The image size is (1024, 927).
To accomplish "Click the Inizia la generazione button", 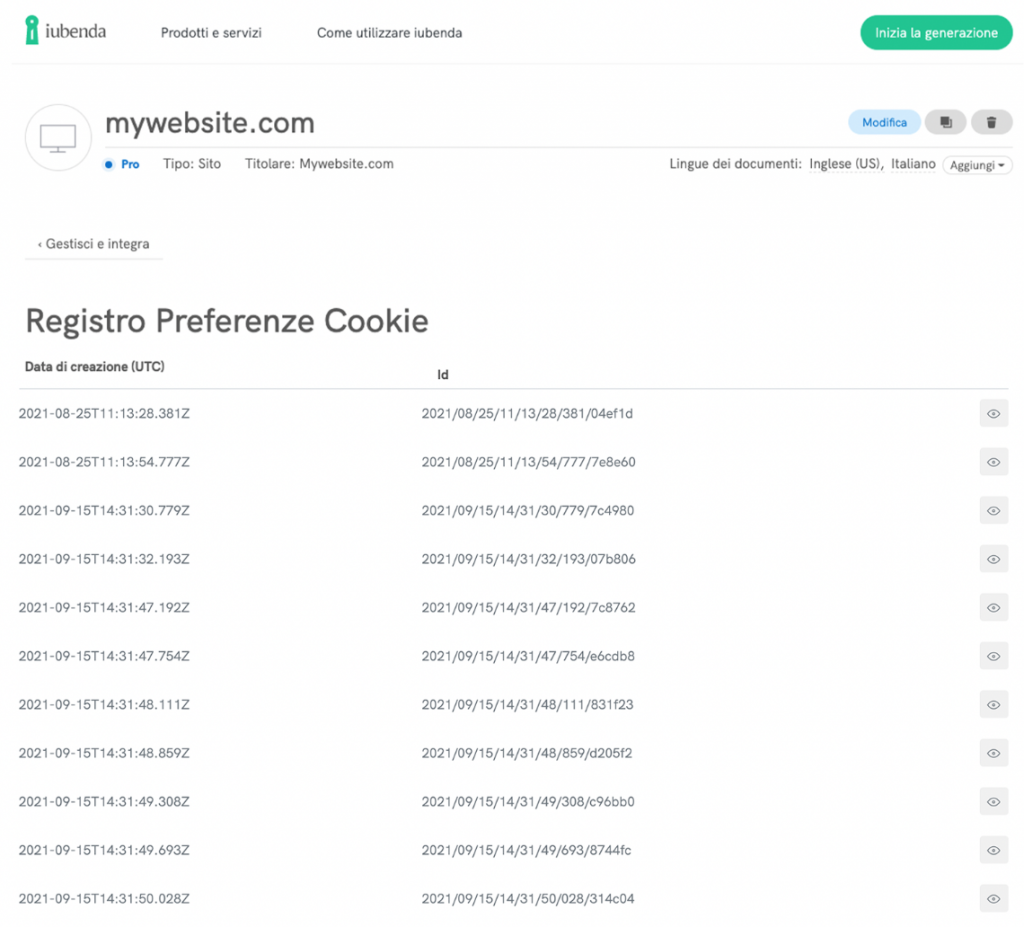I will (x=935, y=31).
